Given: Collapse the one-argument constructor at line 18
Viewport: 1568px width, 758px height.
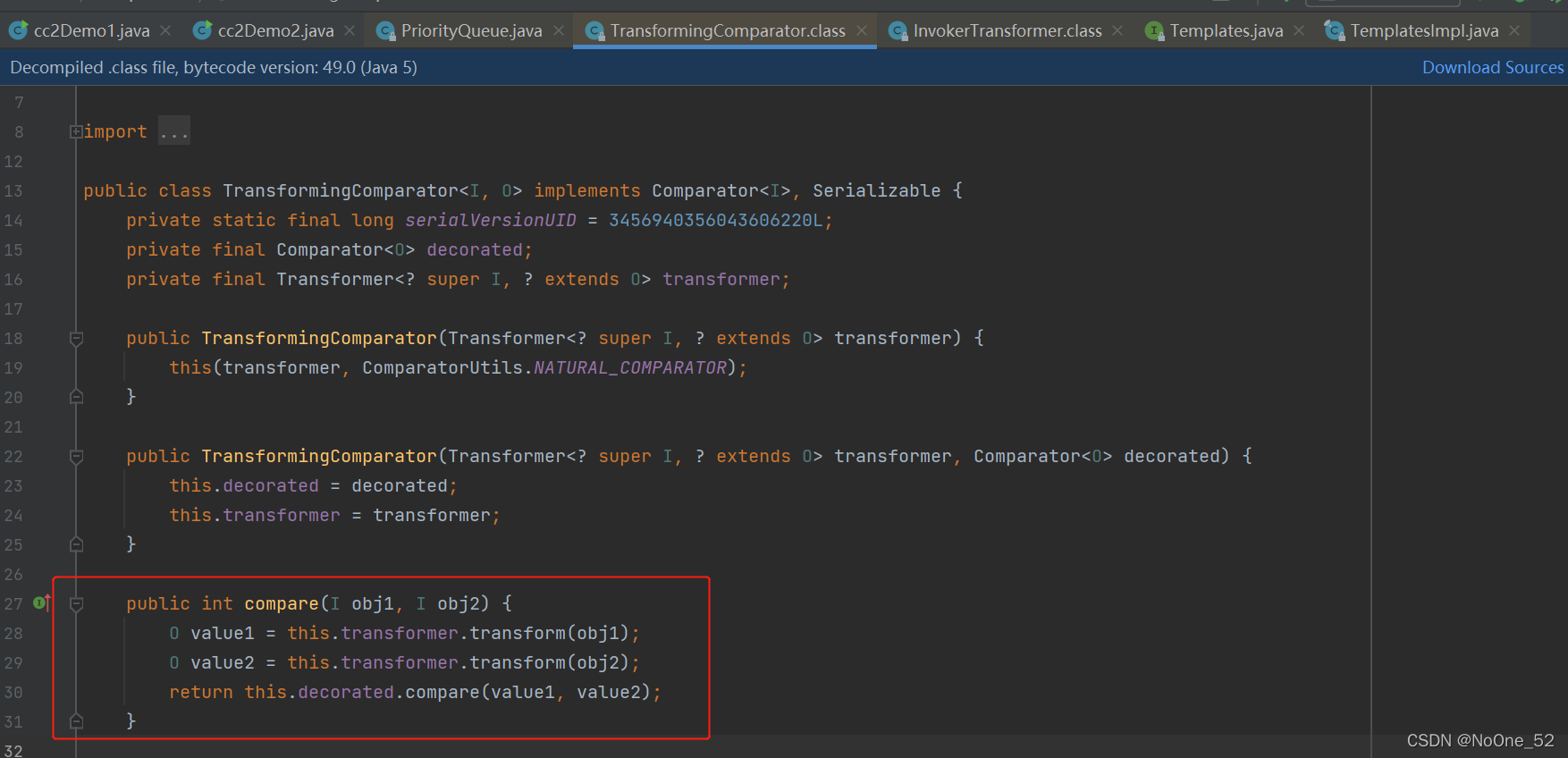Looking at the screenshot, I should point(76,338).
